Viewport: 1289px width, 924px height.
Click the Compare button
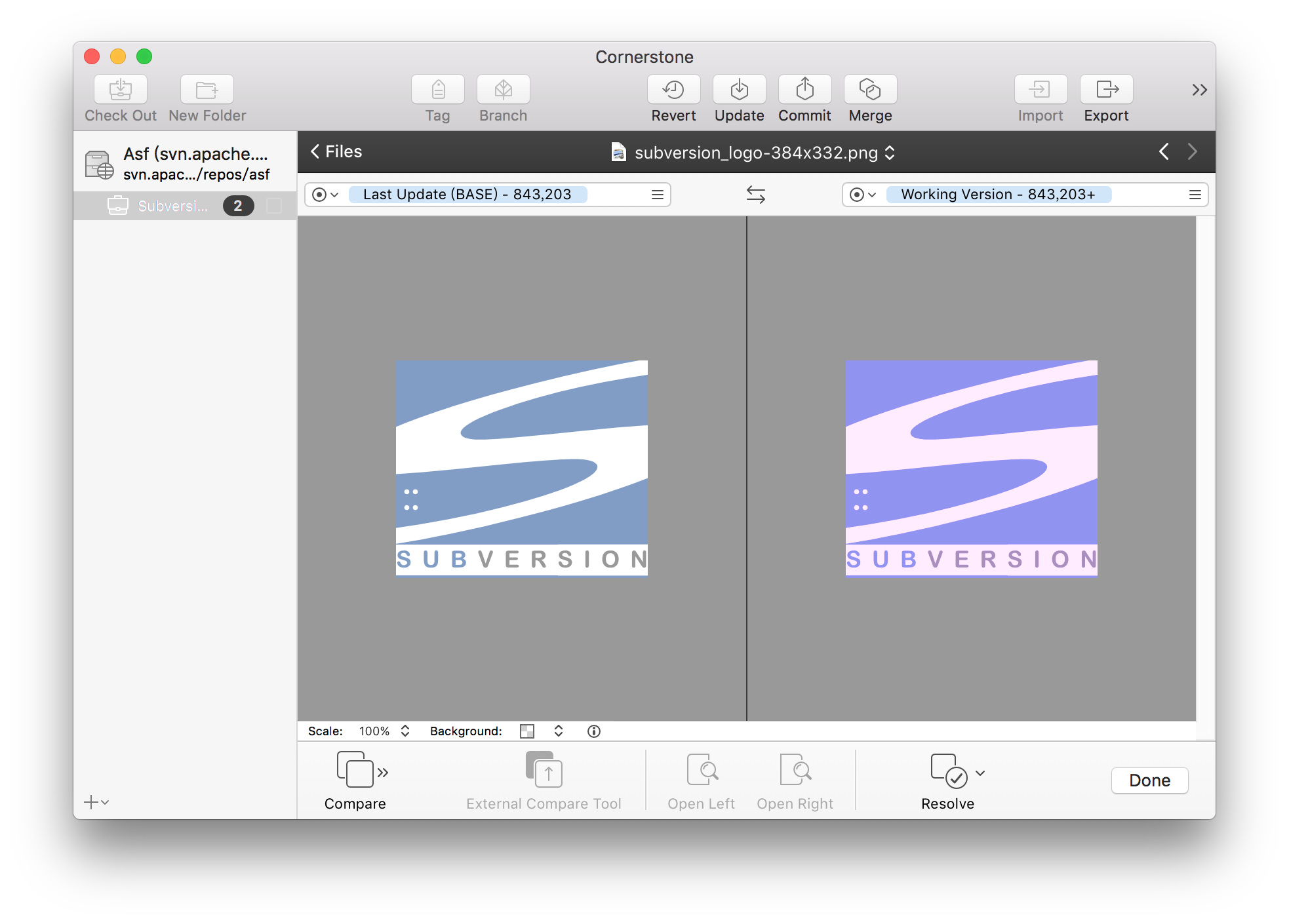click(355, 780)
